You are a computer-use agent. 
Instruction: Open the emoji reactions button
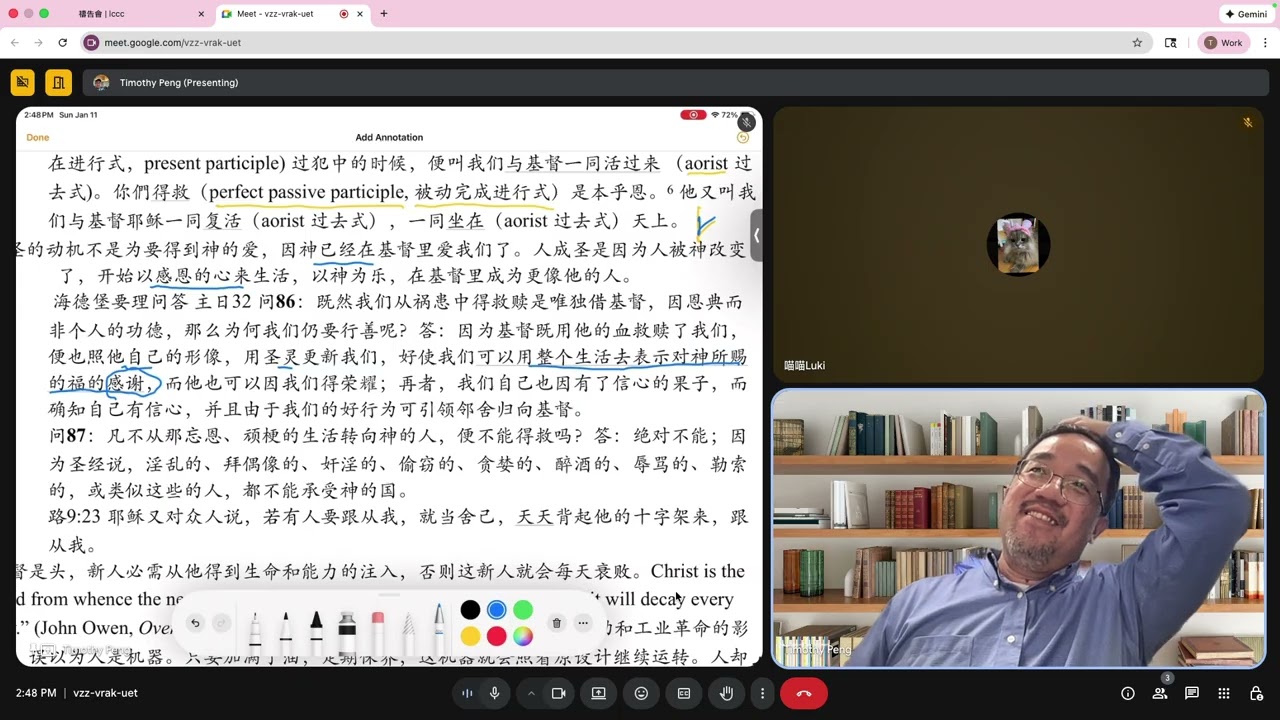tap(641, 693)
